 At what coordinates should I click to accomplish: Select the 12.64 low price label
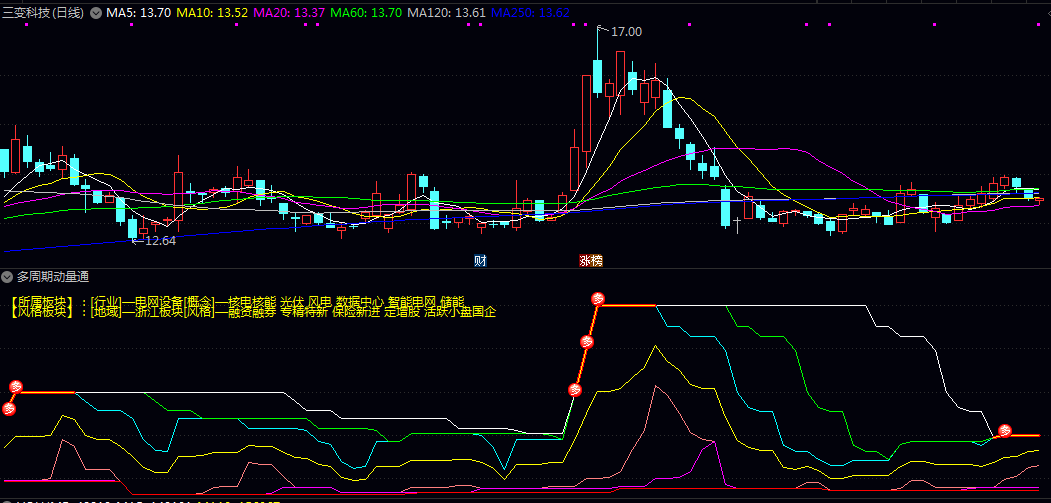coord(158,240)
